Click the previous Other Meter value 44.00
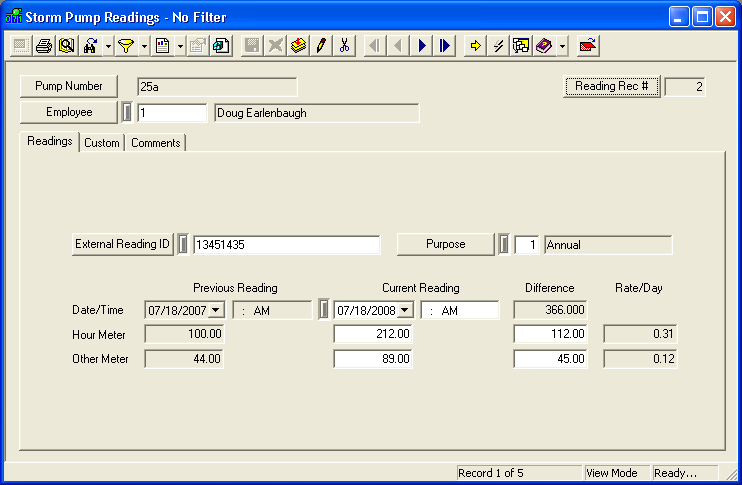Screen dimensions: 742x485 [184, 359]
